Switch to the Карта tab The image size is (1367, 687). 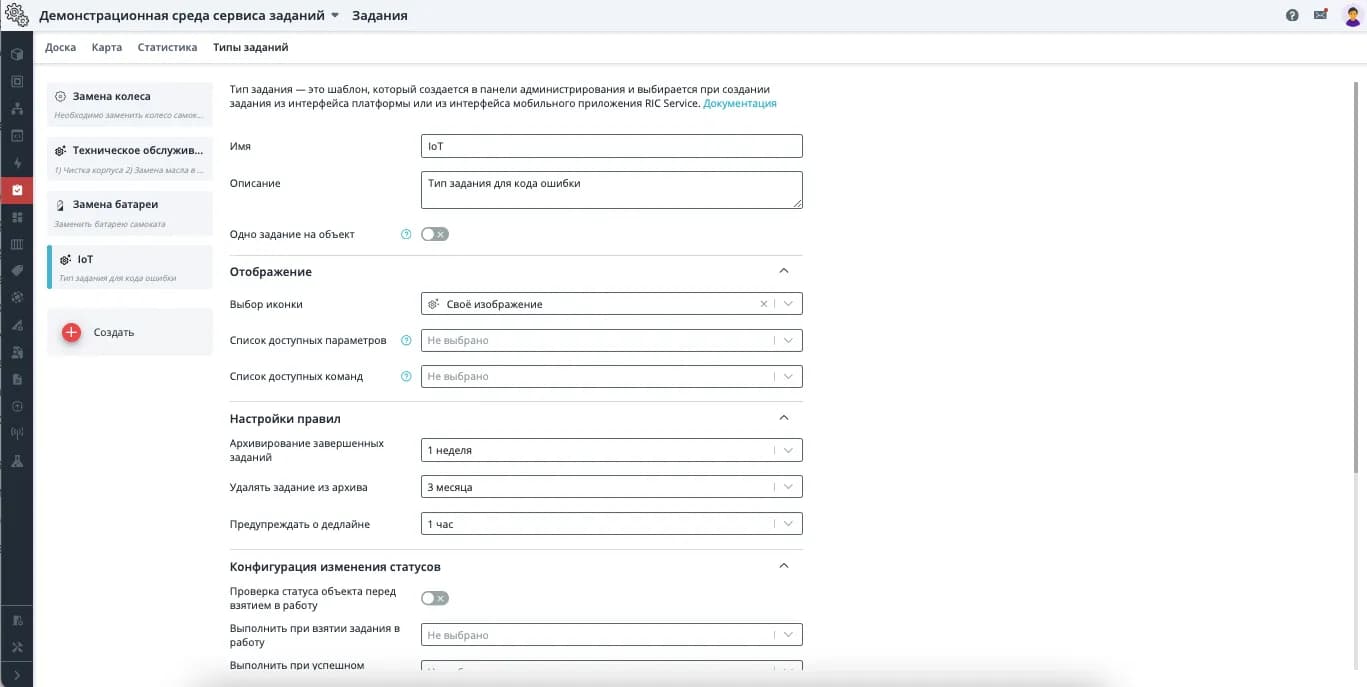107,47
